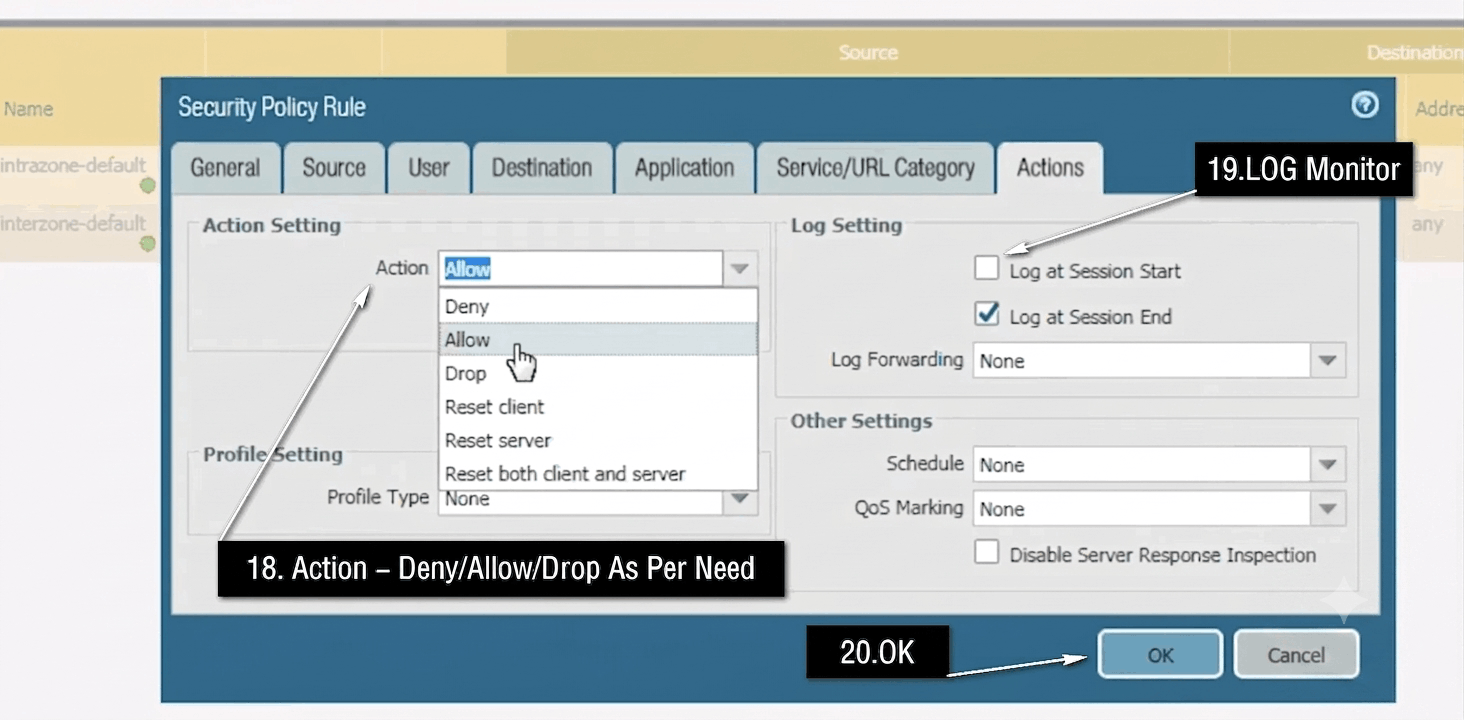Click the Source column group header
Viewport: 1464px width, 720px height.
point(868,52)
